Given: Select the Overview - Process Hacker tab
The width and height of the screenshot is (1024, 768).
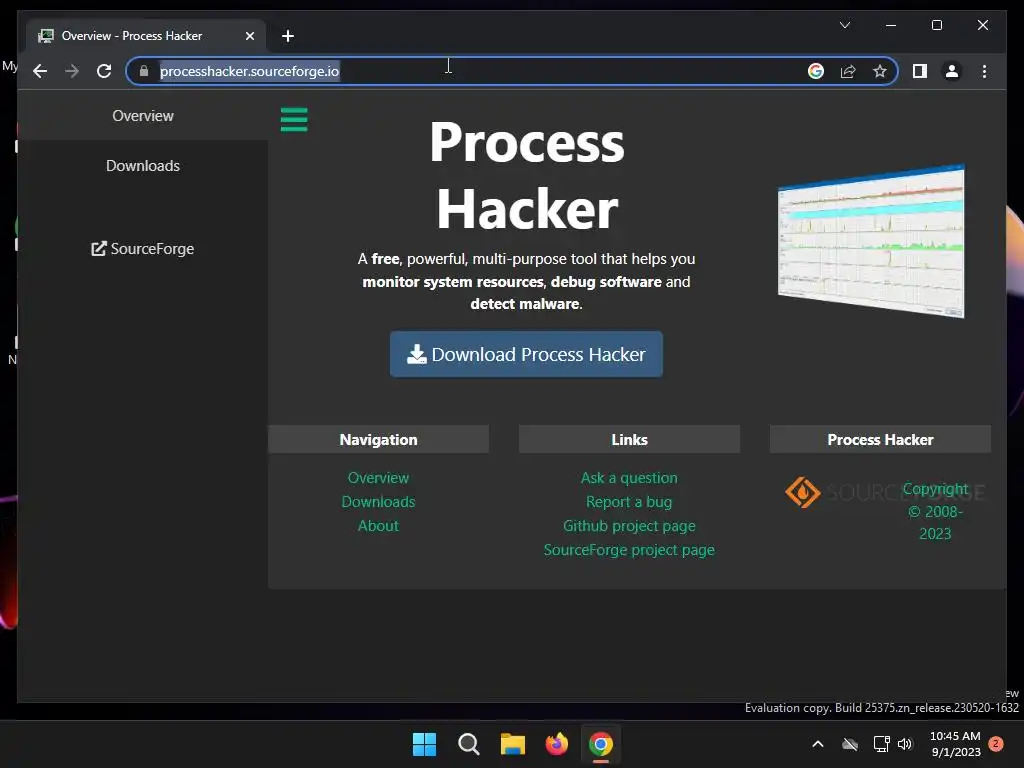Looking at the screenshot, I should 146,36.
